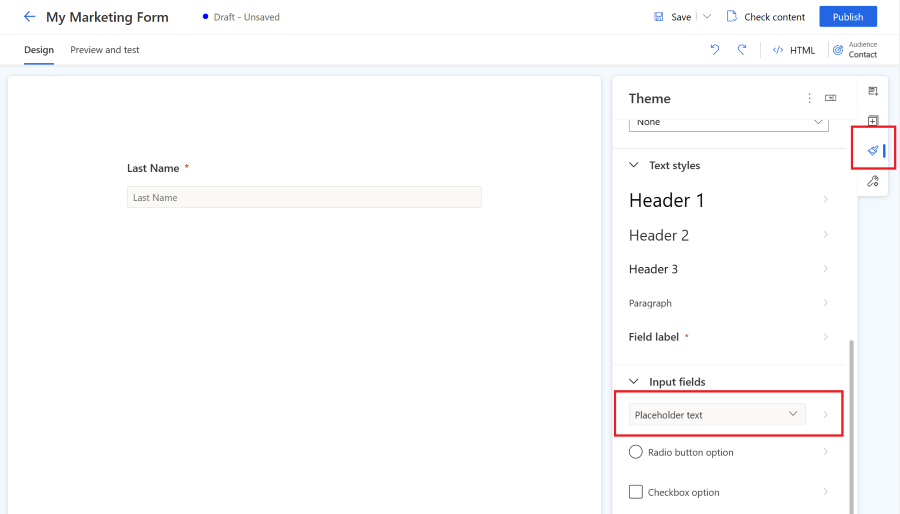The height and width of the screenshot is (514, 900).
Task: Tick the Checkbox option box
Action: click(636, 492)
